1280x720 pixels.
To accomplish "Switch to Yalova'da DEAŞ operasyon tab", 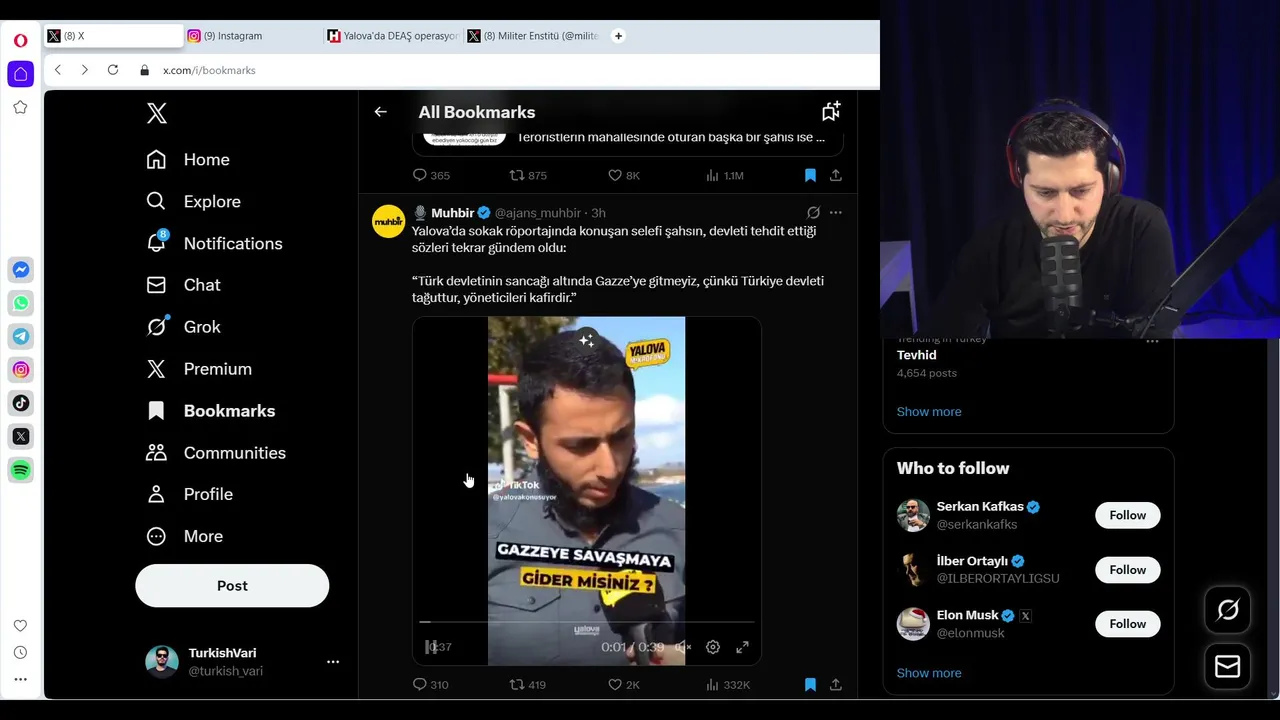I will click(392, 36).
